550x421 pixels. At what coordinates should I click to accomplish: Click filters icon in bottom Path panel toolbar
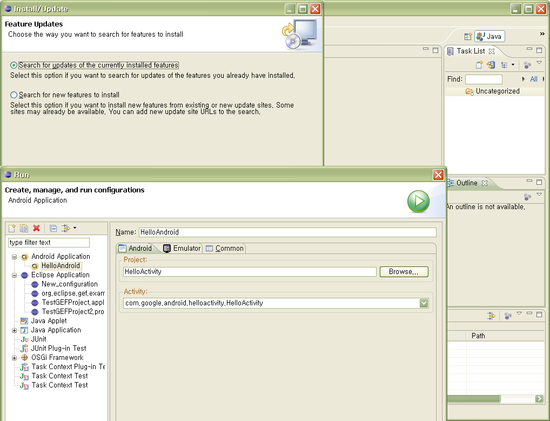pyautogui.click(x=491, y=316)
